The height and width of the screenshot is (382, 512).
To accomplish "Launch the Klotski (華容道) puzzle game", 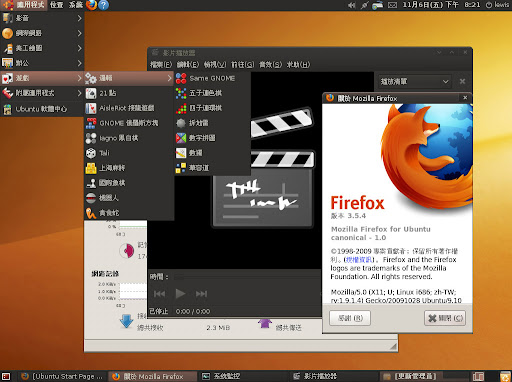I will (x=212, y=168).
